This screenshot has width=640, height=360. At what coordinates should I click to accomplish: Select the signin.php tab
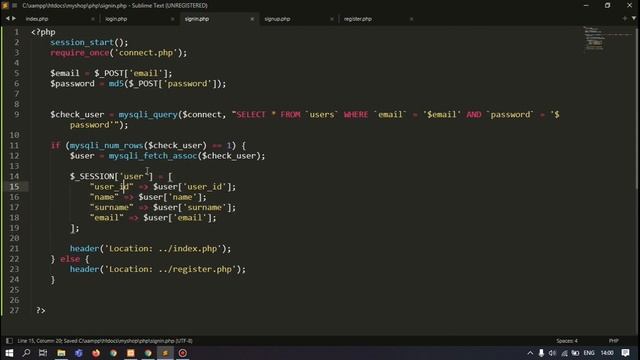click(197, 19)
